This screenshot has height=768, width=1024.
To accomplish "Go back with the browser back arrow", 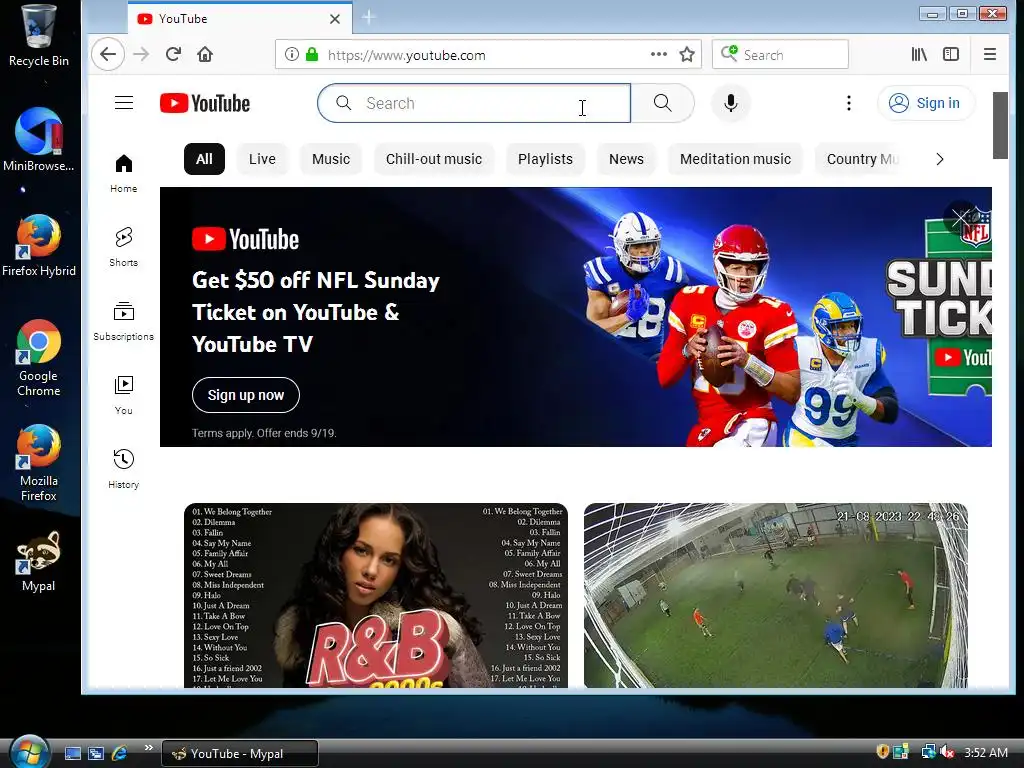I will click(108, 54).
